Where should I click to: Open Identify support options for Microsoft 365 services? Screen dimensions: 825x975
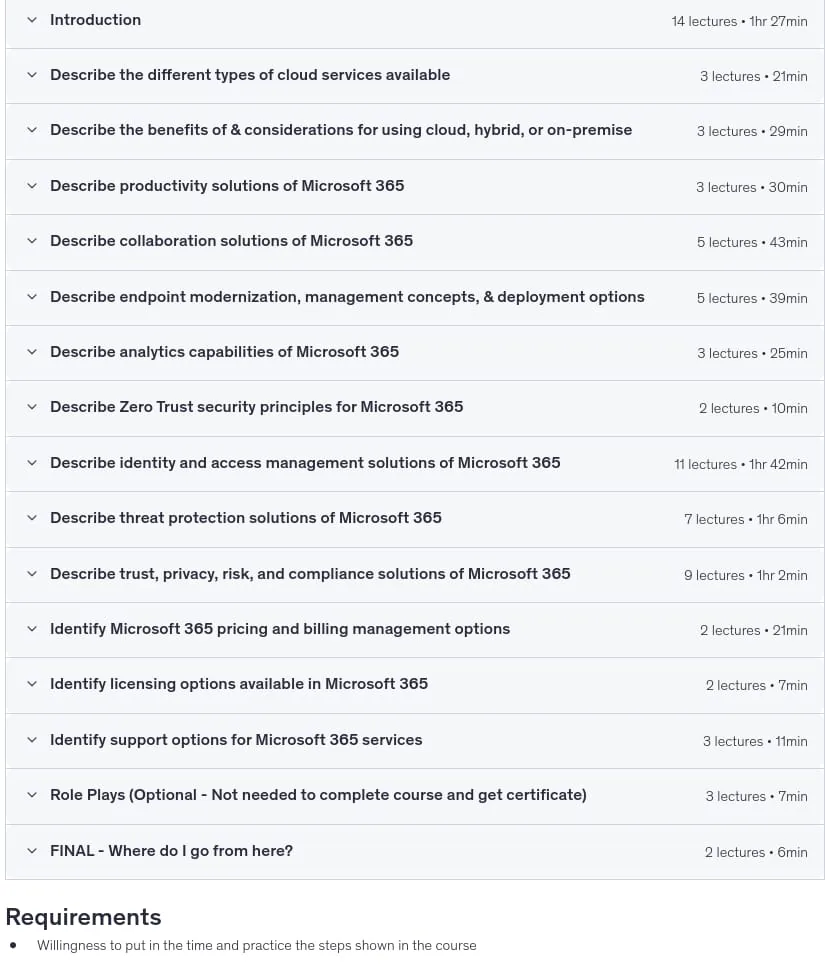pos(236,740)
